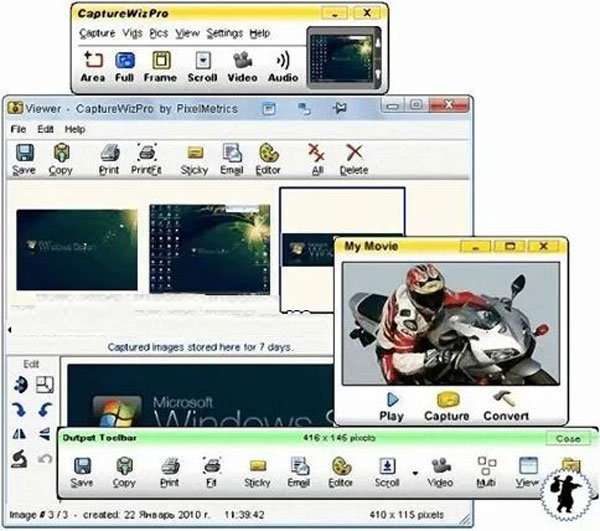This screenshot has width=600, height=531.
Task: Click the delete All icon in Viewer
Action: point(317,159)
